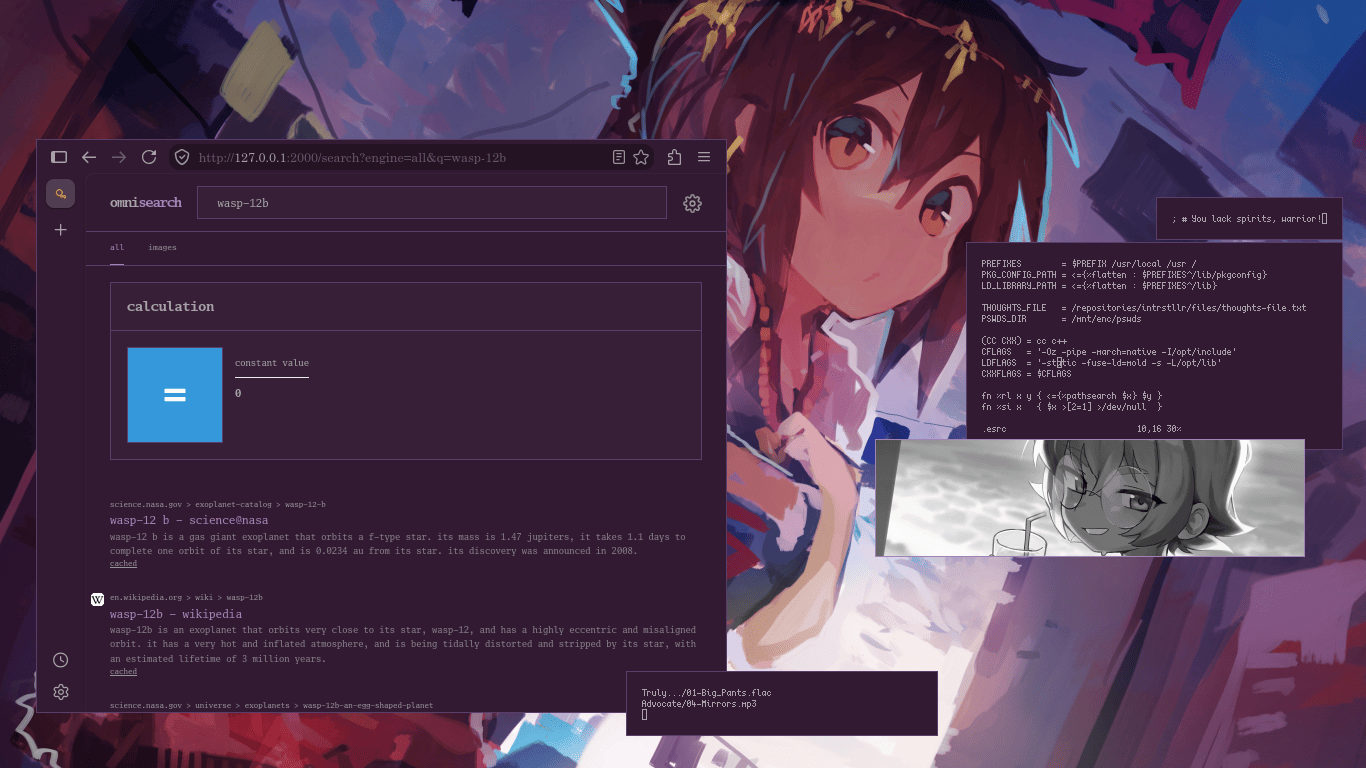1366x768 pixels.
Task: Click the PSWDS_DIR line in the editor
Action: tap(1061, 319)
